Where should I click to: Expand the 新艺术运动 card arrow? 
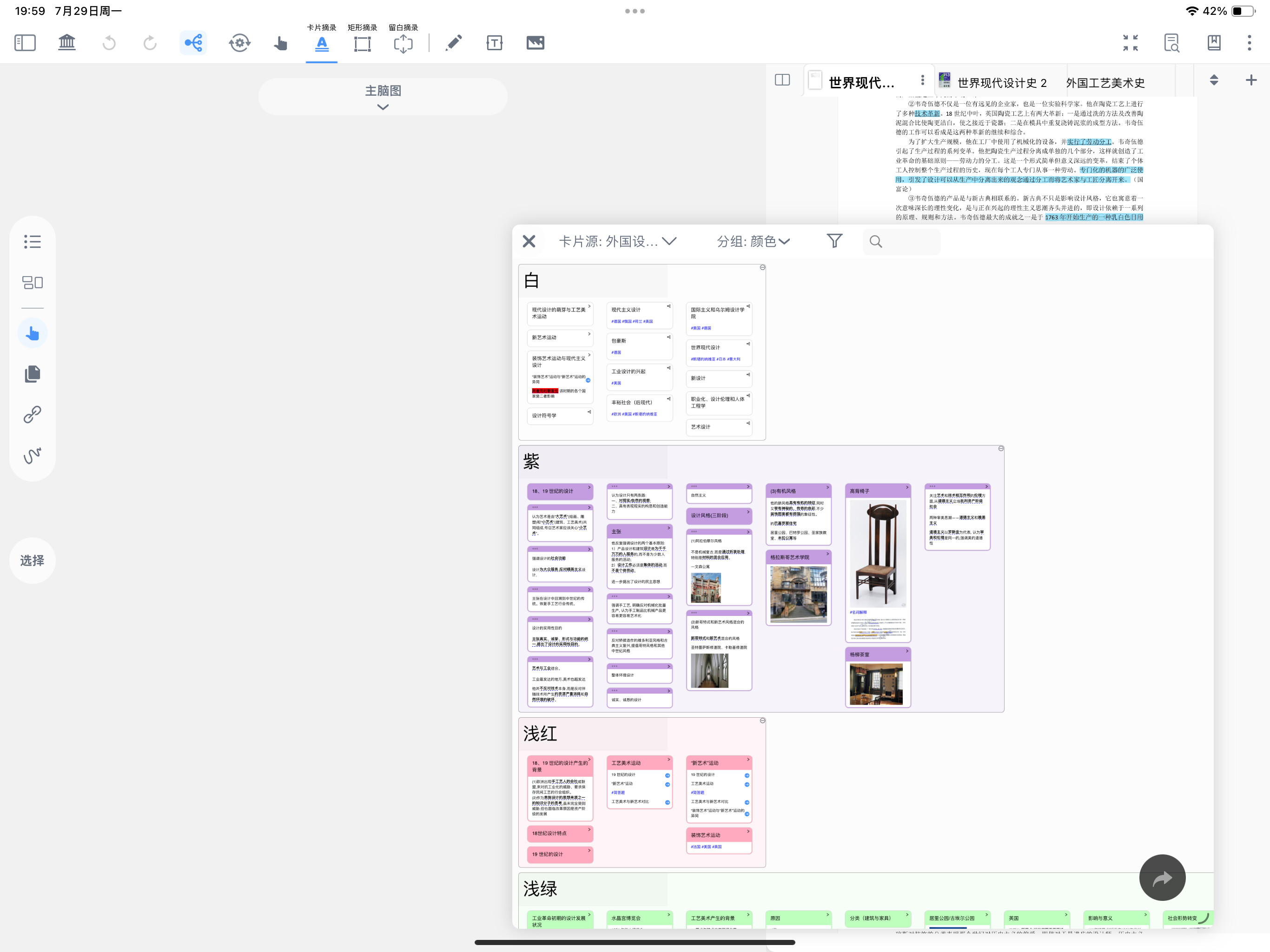pos(589,334)
